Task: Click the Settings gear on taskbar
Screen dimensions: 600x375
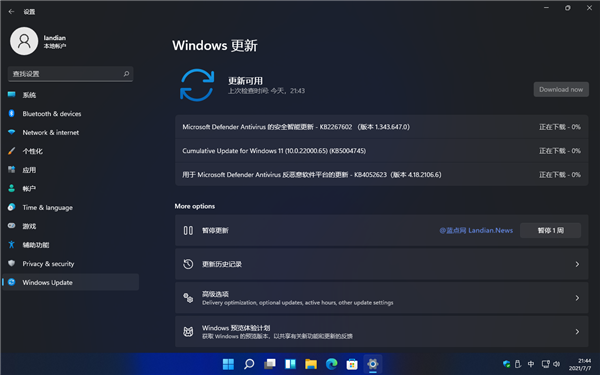Action: [x=372, y=364]
